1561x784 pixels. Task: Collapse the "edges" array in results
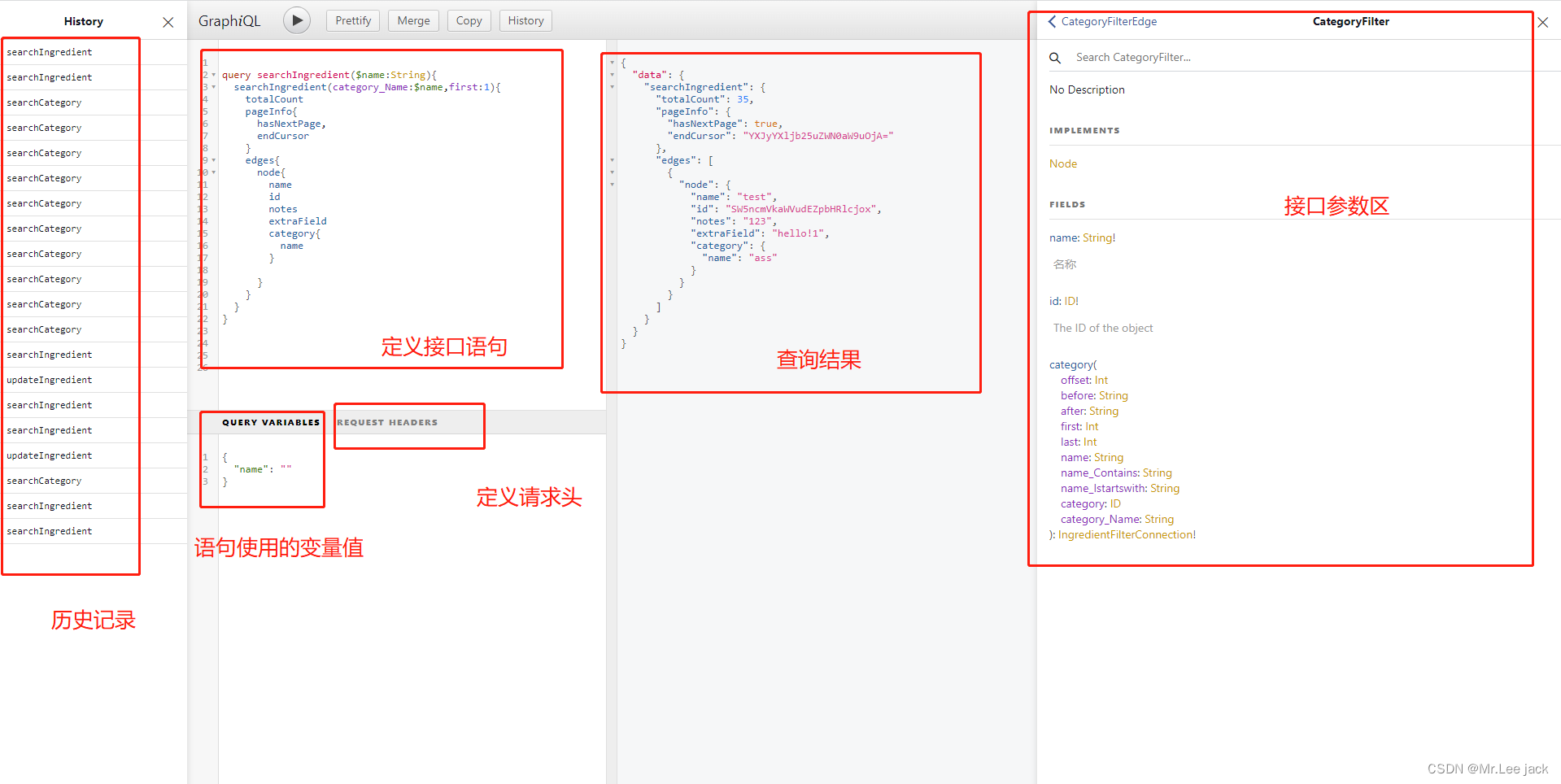pyautogui.click(x=613, y=160)
